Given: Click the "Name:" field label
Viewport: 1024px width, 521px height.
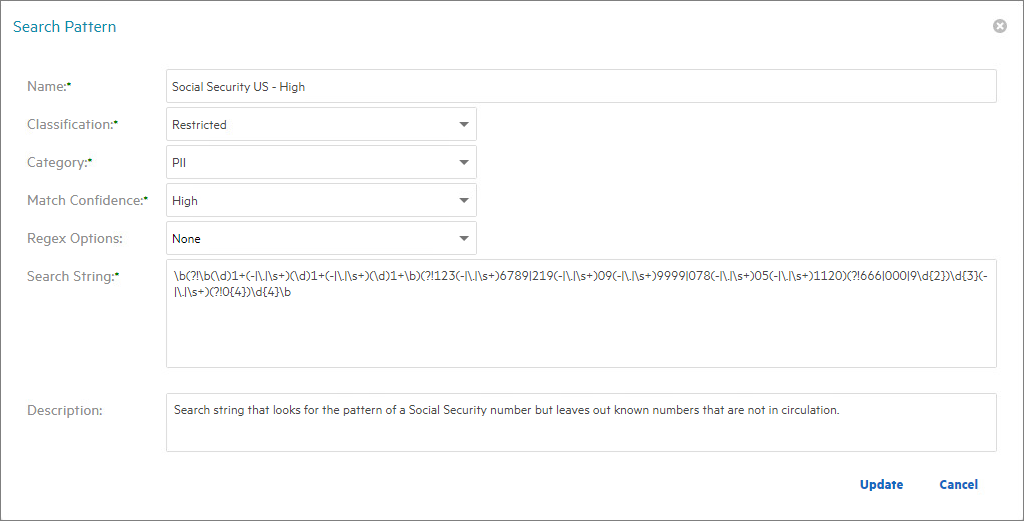Looking at the screenshot, I should click(46, 87).
